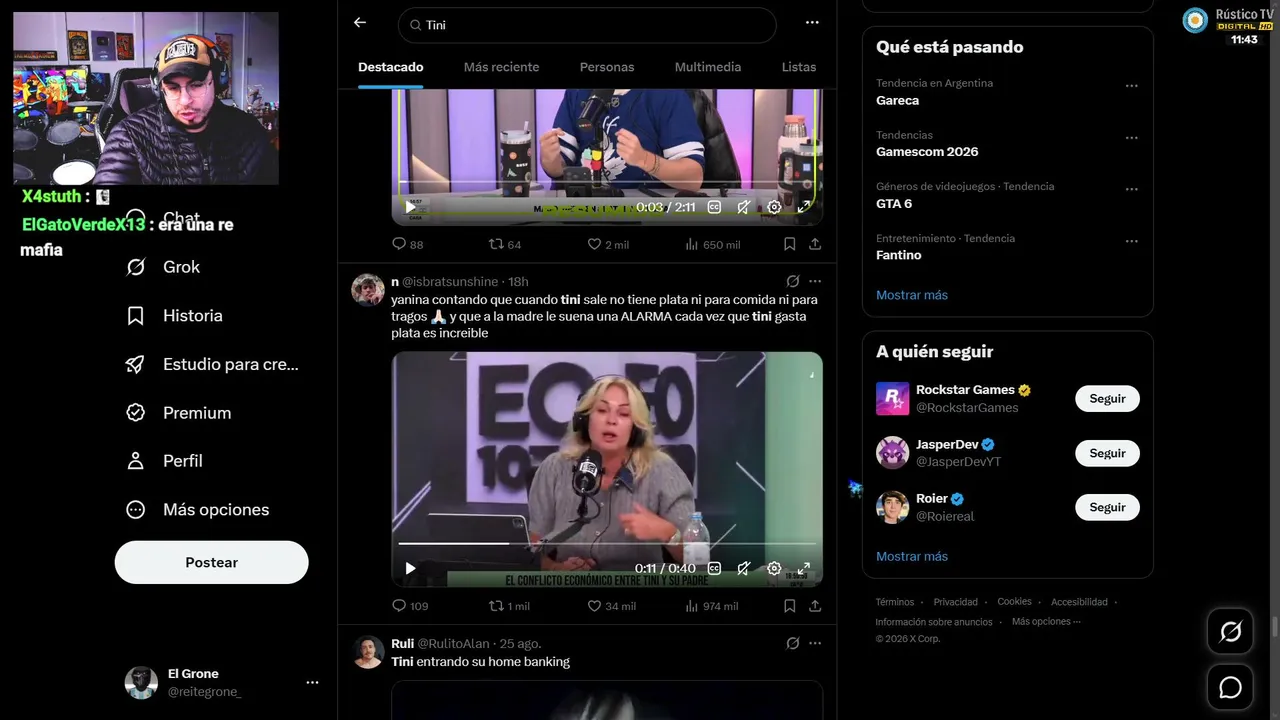The height and width of the screenshot is (720, 1280).
Task: Reply to the post with 88 comments
Action: [408, 244]
